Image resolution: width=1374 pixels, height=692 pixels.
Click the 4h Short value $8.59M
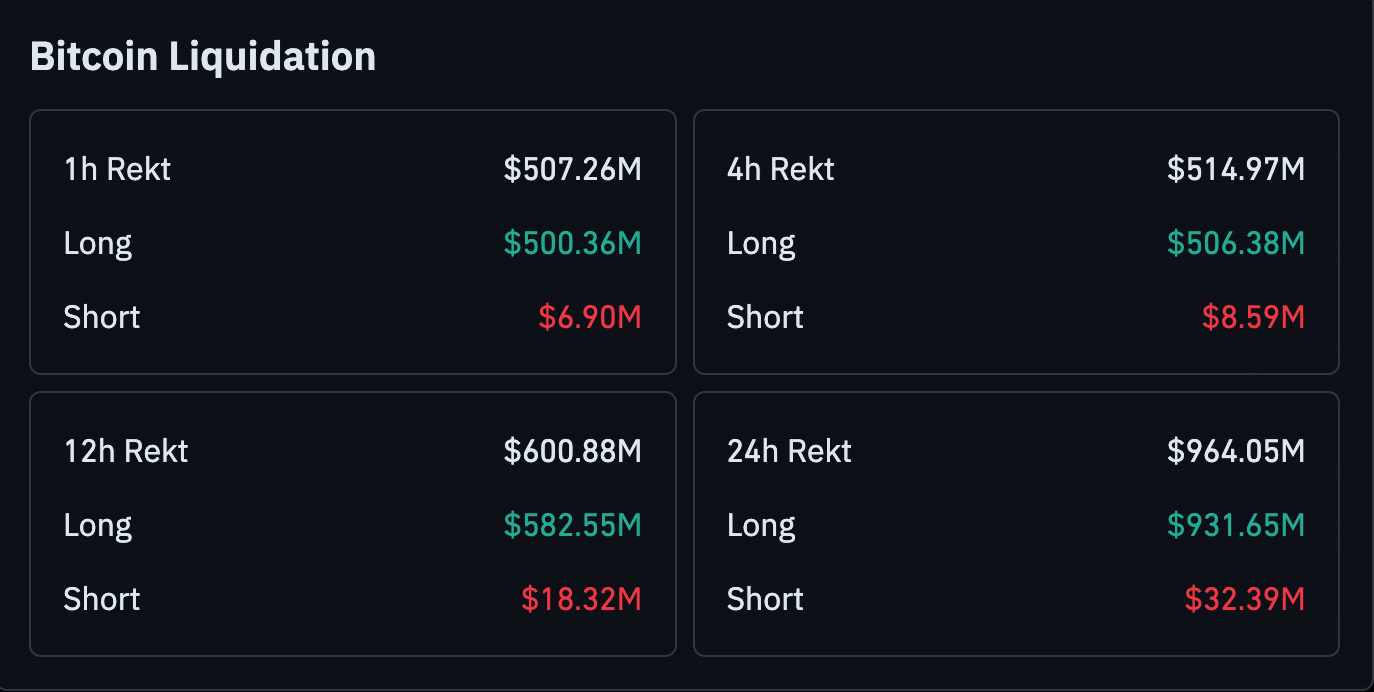pos(1253,318)
